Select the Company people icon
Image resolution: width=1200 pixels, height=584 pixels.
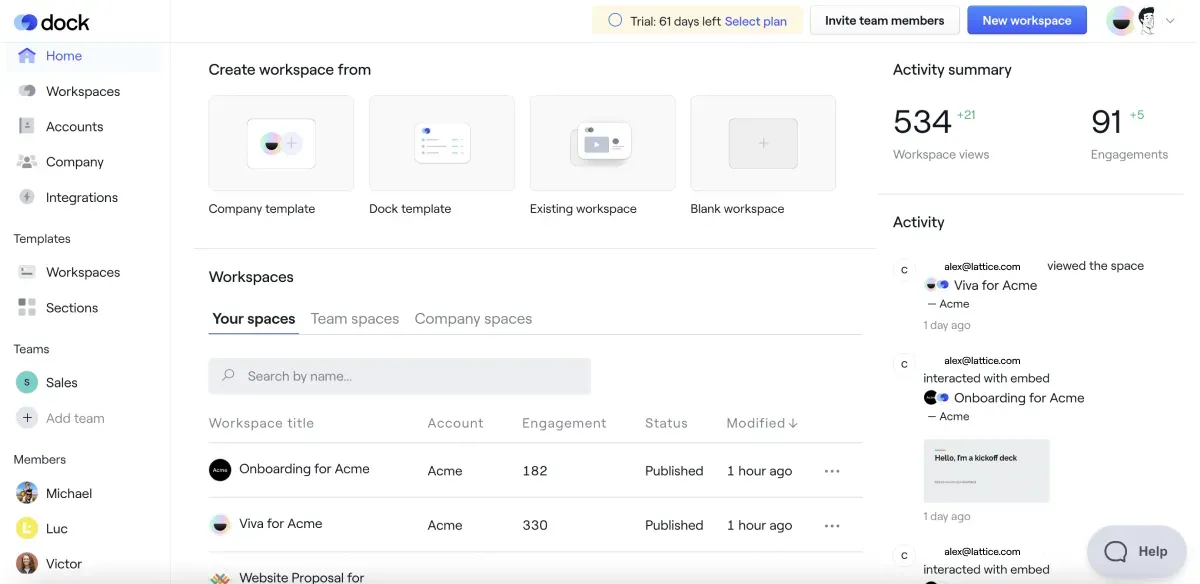coord(27,162)
